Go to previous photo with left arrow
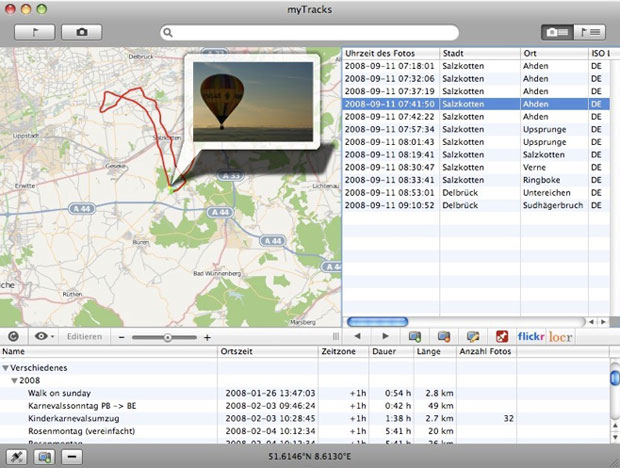The height and width of the screenshot is (468, 620). point(358,337)
